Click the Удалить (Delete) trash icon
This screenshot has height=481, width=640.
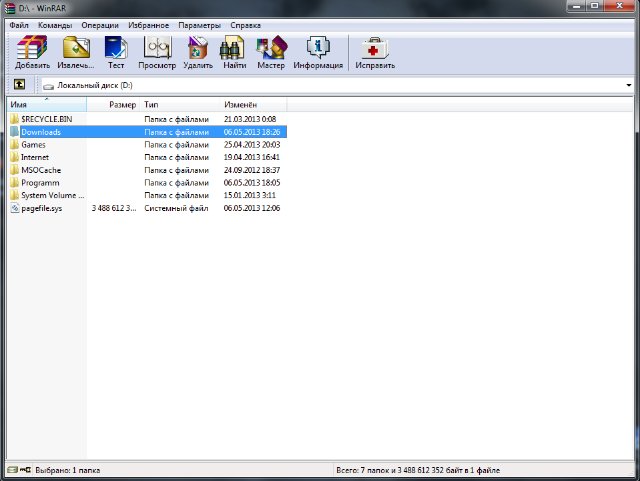198,47
